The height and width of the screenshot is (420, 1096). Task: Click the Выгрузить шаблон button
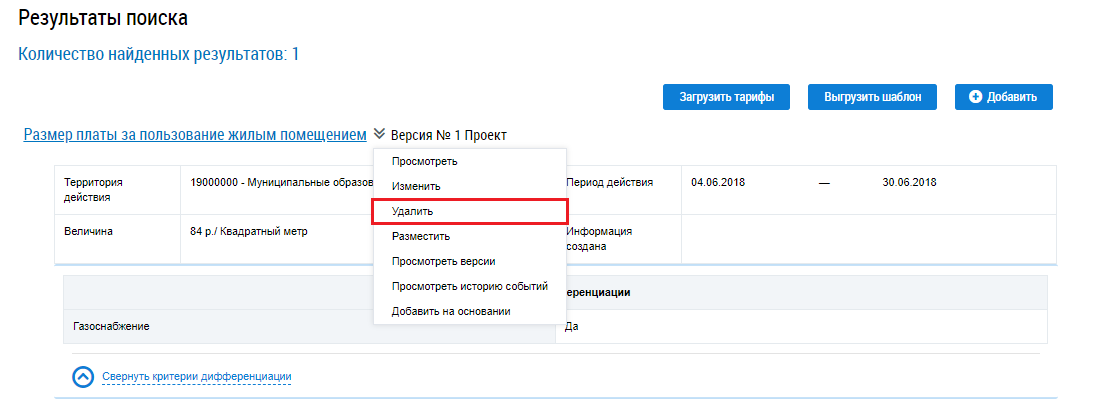tap(873, 97)
